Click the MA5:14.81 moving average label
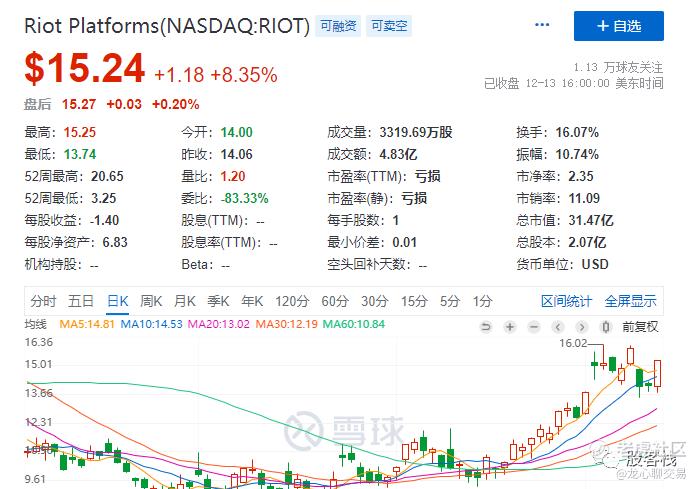Screen dimensions: 699x489 pyautogui.click(x=87, y=324)
